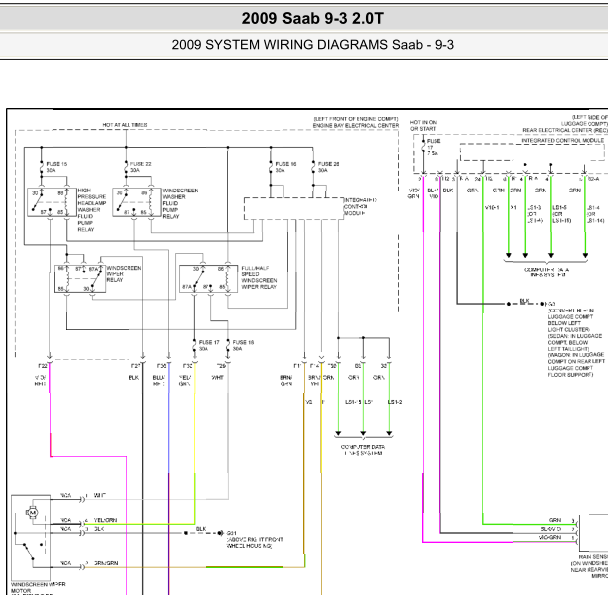Click 'WINDSCREEN WIPER MOTOR' label
Screen dimensions: 608x595
point(38,587)
